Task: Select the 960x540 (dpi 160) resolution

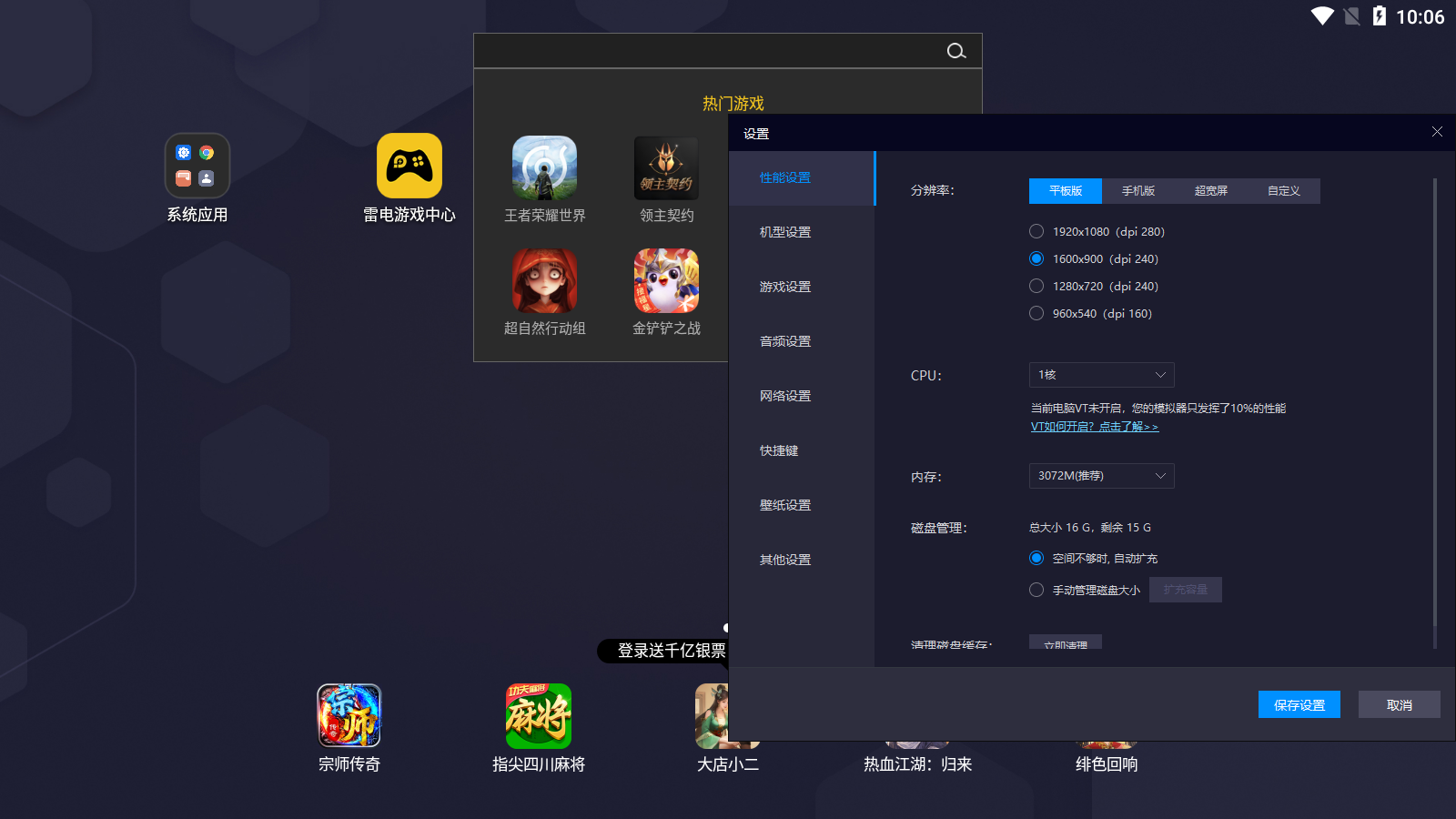Action: [1036, 313]
